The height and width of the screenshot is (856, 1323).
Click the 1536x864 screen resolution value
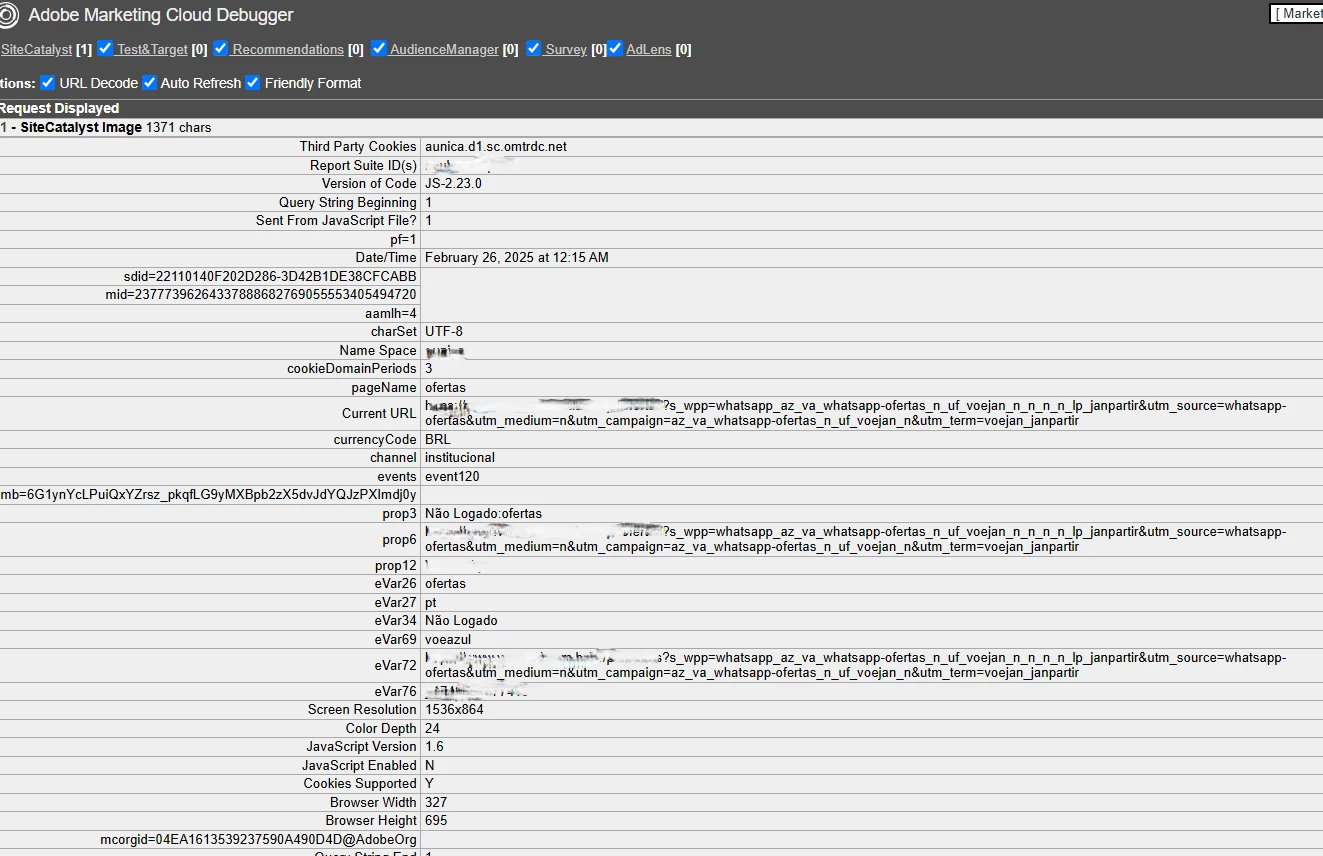coord(454,709)
